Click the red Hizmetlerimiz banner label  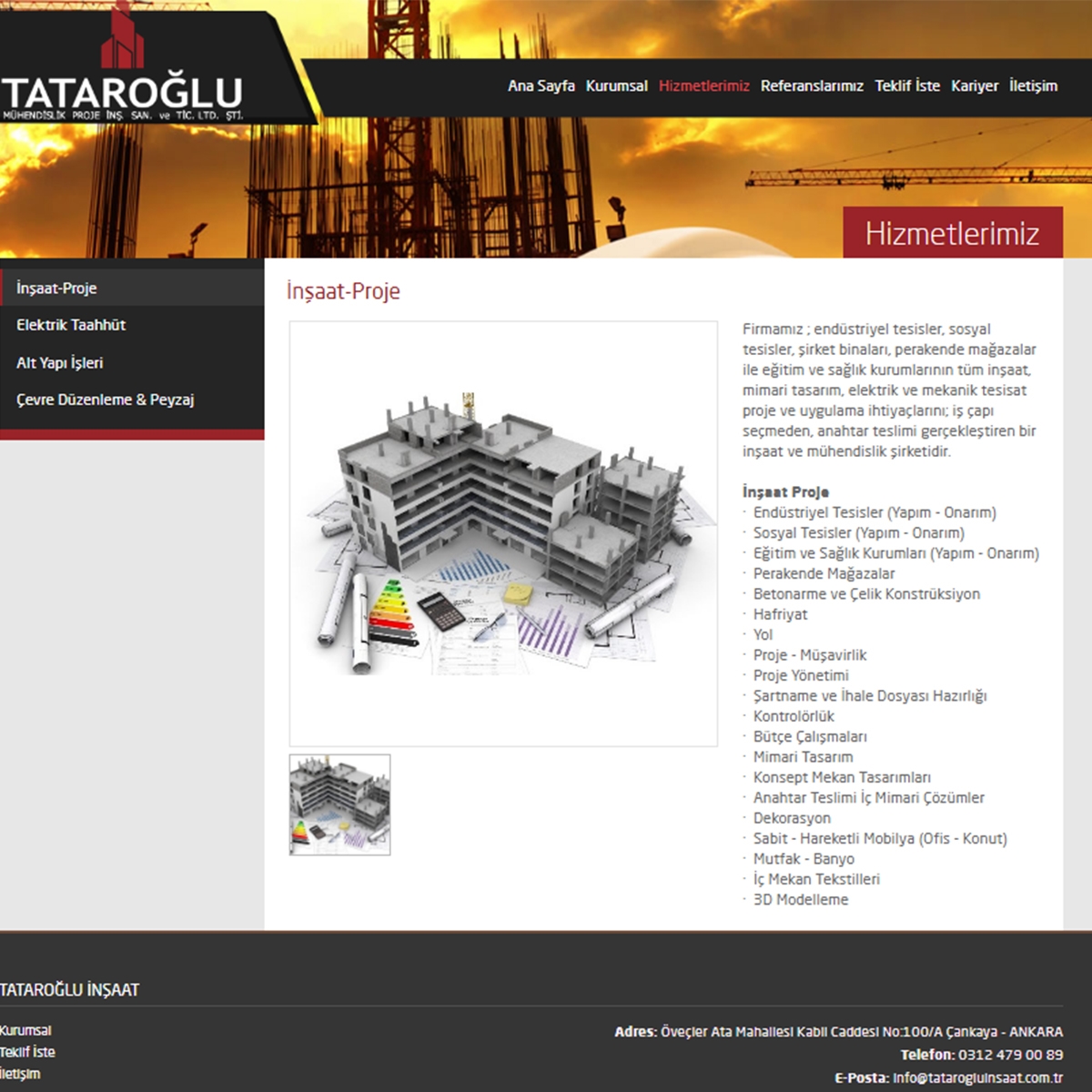[x=952, y=233]
